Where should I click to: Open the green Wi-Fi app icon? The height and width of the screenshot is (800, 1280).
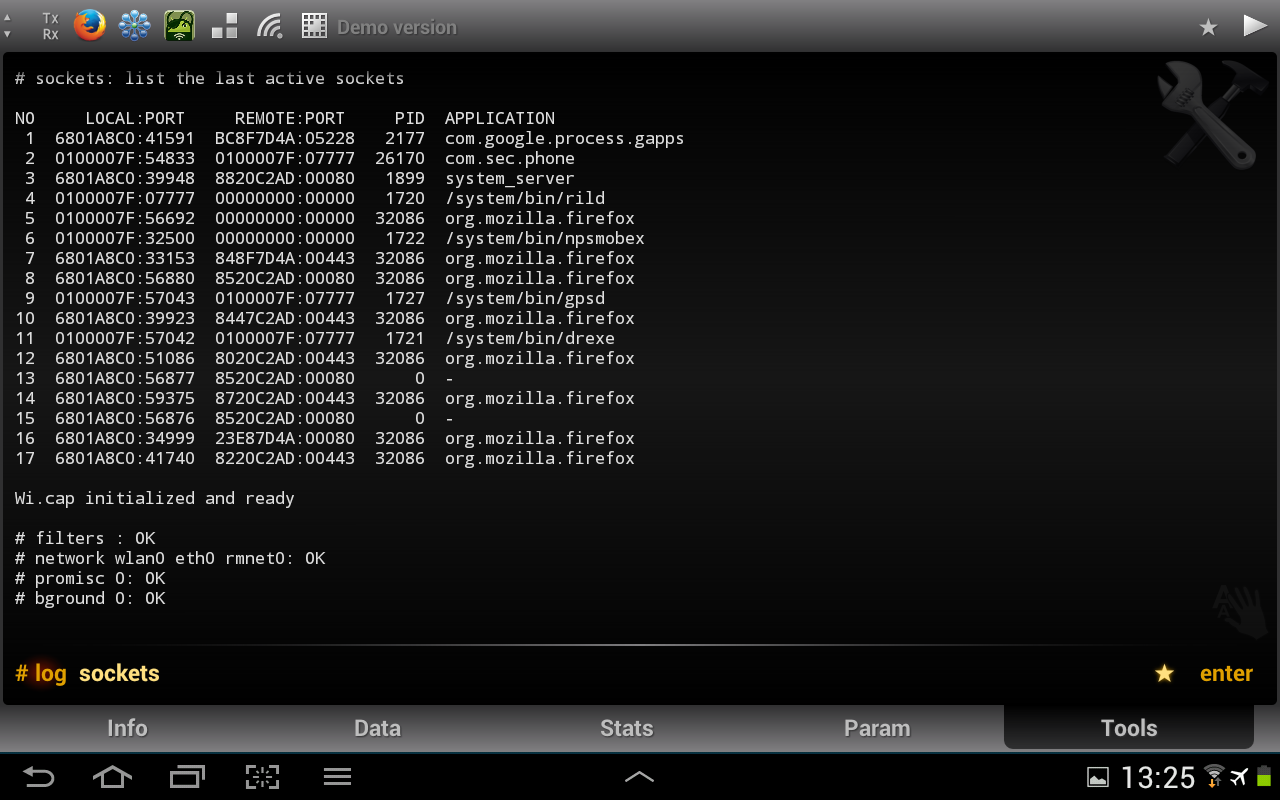click(x=180, y=25)
